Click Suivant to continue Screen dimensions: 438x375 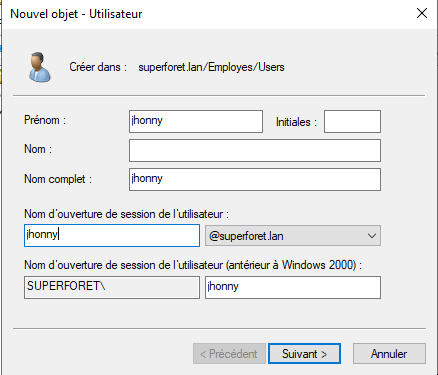[x=304, y=354]
